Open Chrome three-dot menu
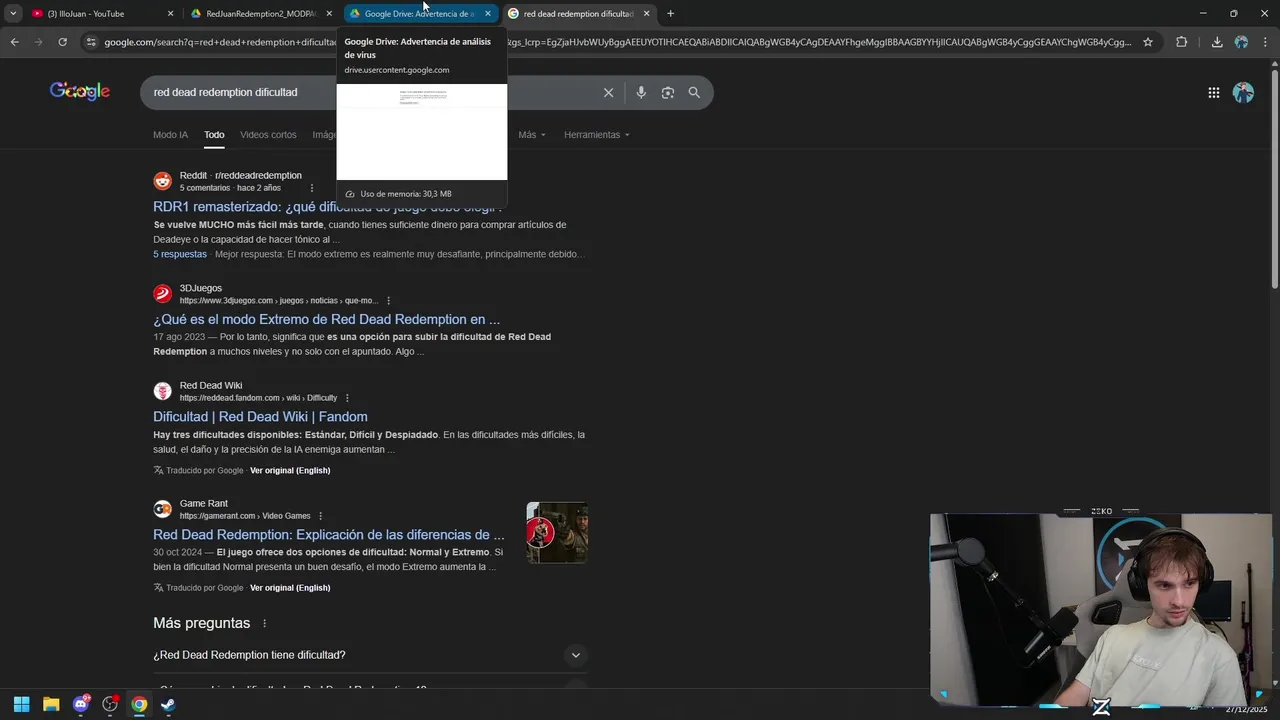This screenshot has height=720, width=1280. [1265, 42]
